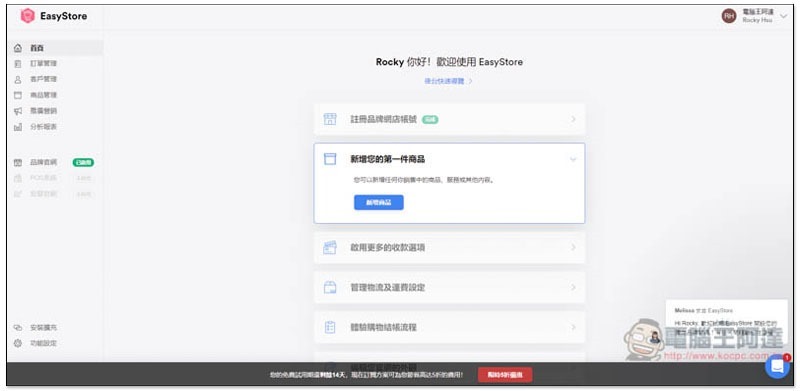Select 客戶管理 in the sidebar menu
Screen dimensions: 800x391
(x=43, y=80)
